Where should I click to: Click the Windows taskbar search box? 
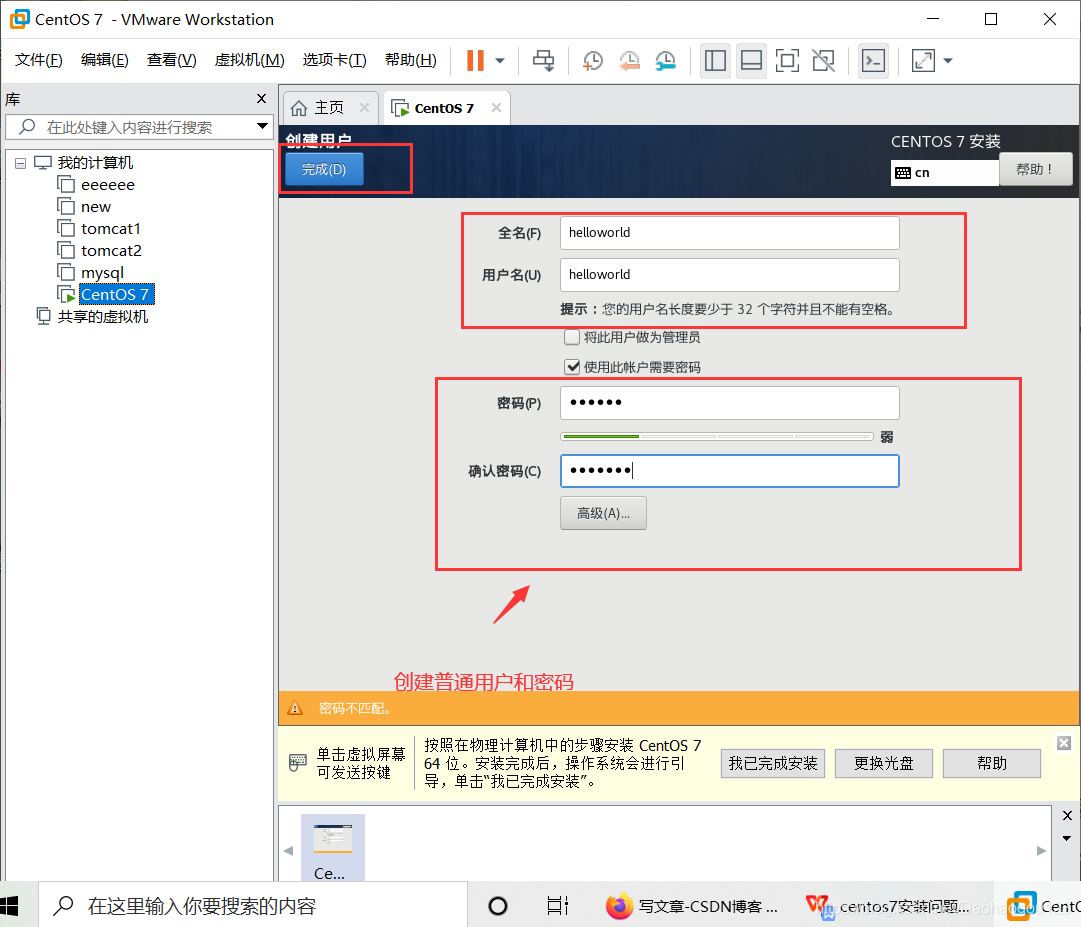(253, 906)
